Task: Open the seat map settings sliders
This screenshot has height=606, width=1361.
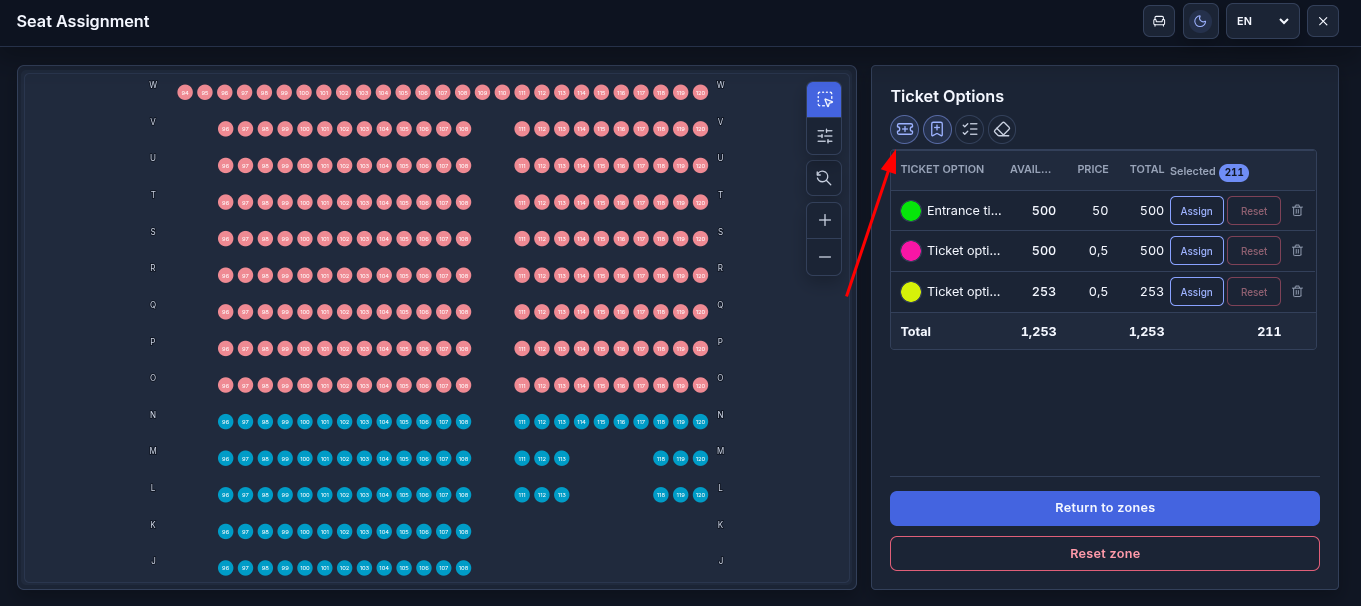Action: click(824, 136)
